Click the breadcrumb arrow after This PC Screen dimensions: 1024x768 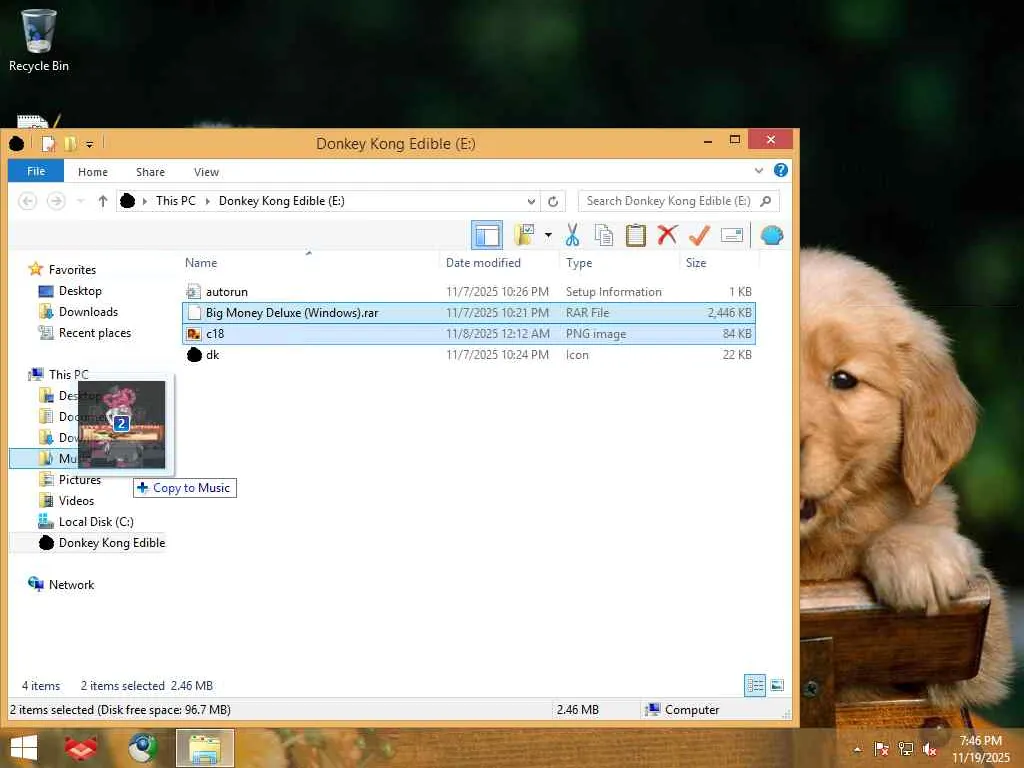pyautogui.click(x=208, y=201)
